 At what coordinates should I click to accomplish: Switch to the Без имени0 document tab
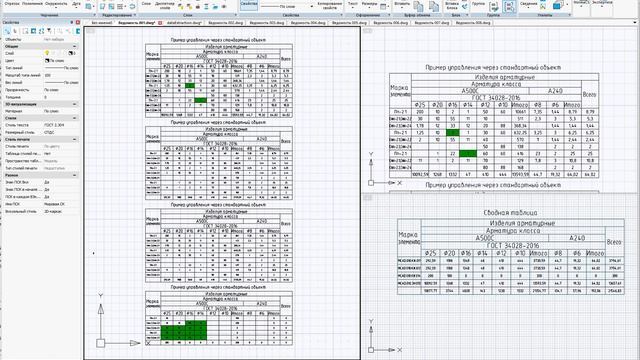(x=101, y=23)
